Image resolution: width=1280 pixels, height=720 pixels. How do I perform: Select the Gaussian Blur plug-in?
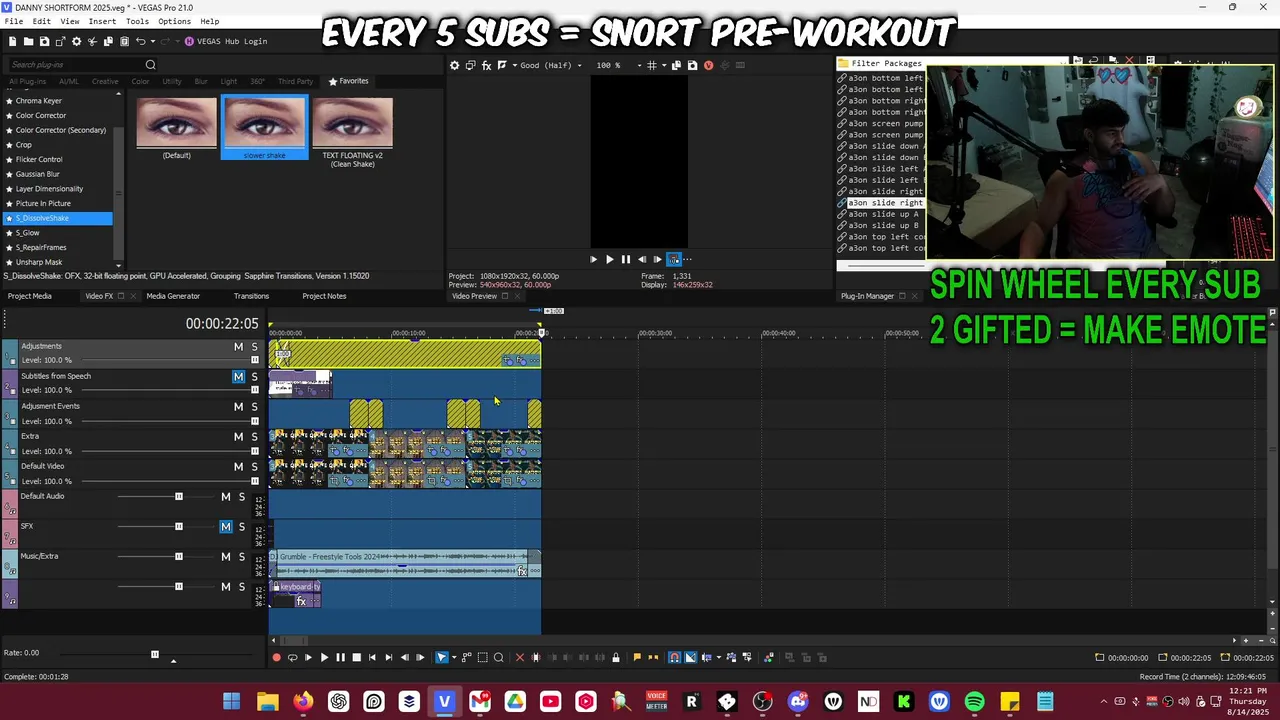[38, 174]
